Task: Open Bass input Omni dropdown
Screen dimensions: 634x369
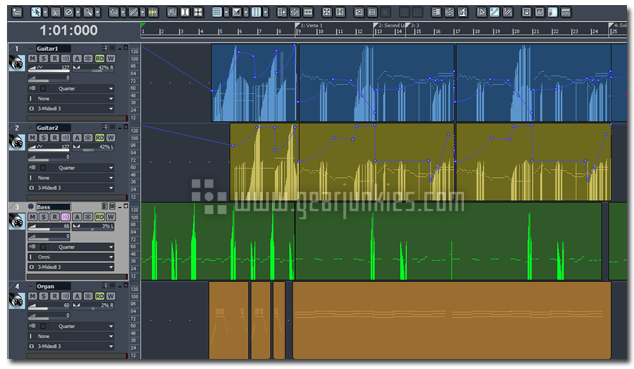Action: point(71,257)
